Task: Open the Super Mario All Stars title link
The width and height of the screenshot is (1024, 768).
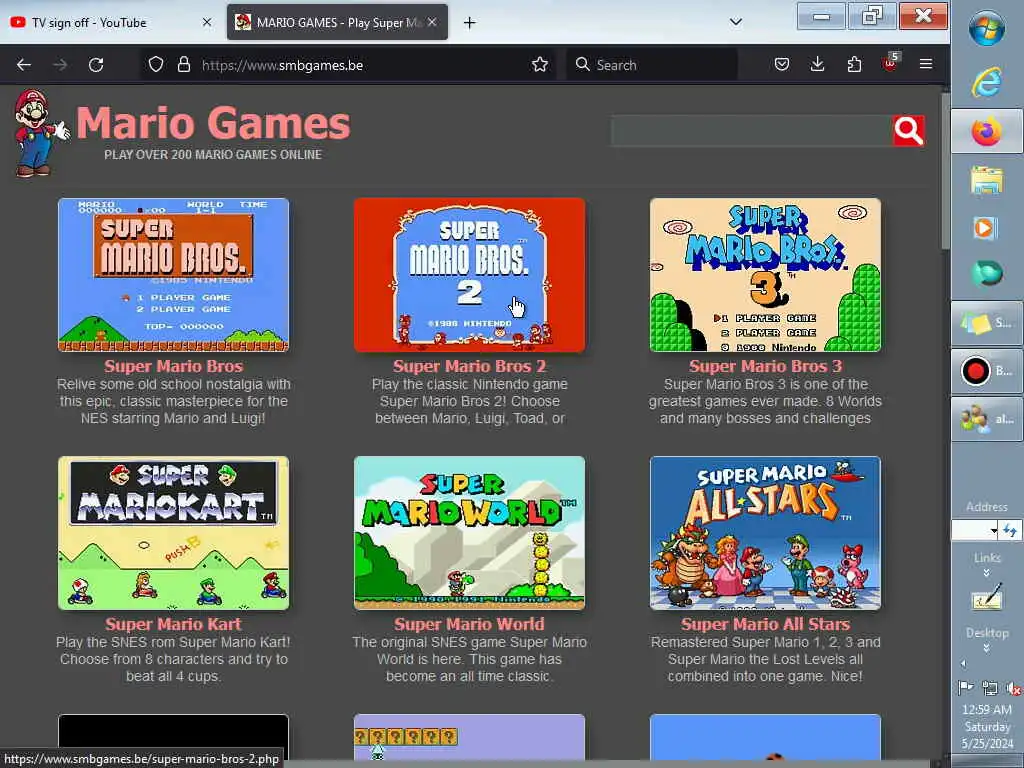Action: (x=765, y=624)
